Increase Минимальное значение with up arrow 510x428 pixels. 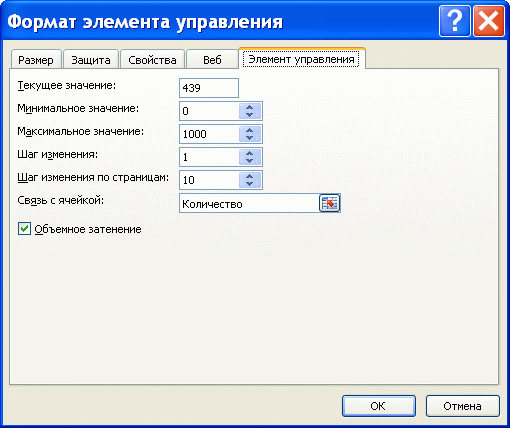click(250, 107)
